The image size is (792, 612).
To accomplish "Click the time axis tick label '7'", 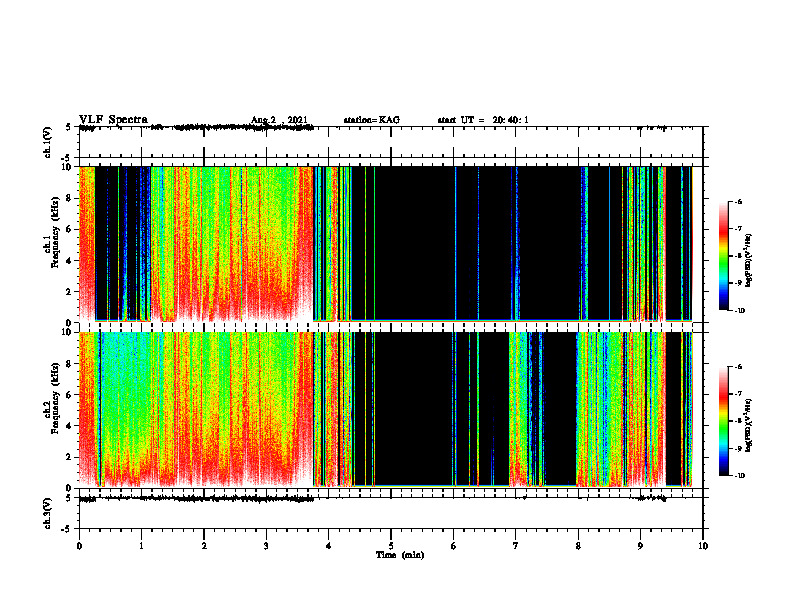I will [x=516, y=546].
